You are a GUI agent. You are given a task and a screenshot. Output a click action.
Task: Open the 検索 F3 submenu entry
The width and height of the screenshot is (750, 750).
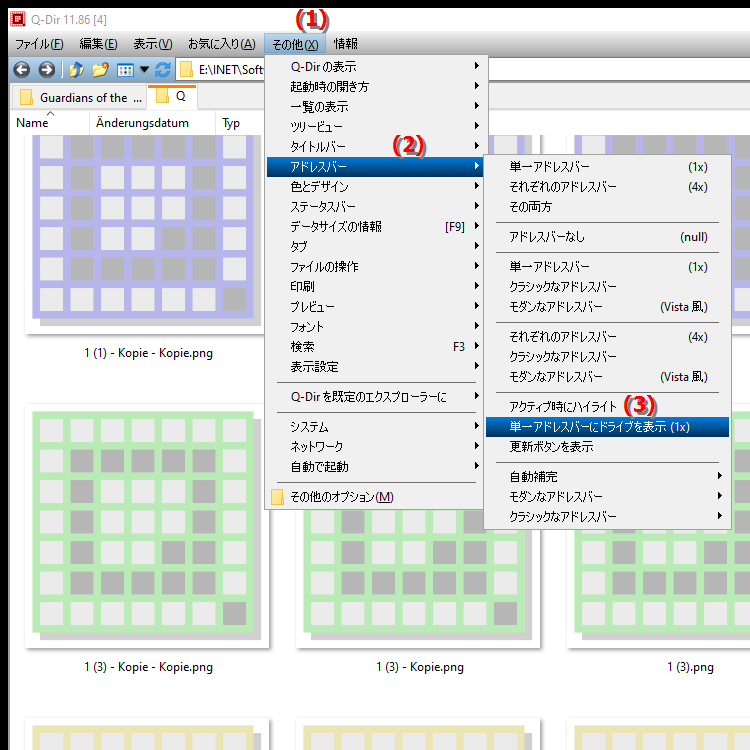point(375,347)
